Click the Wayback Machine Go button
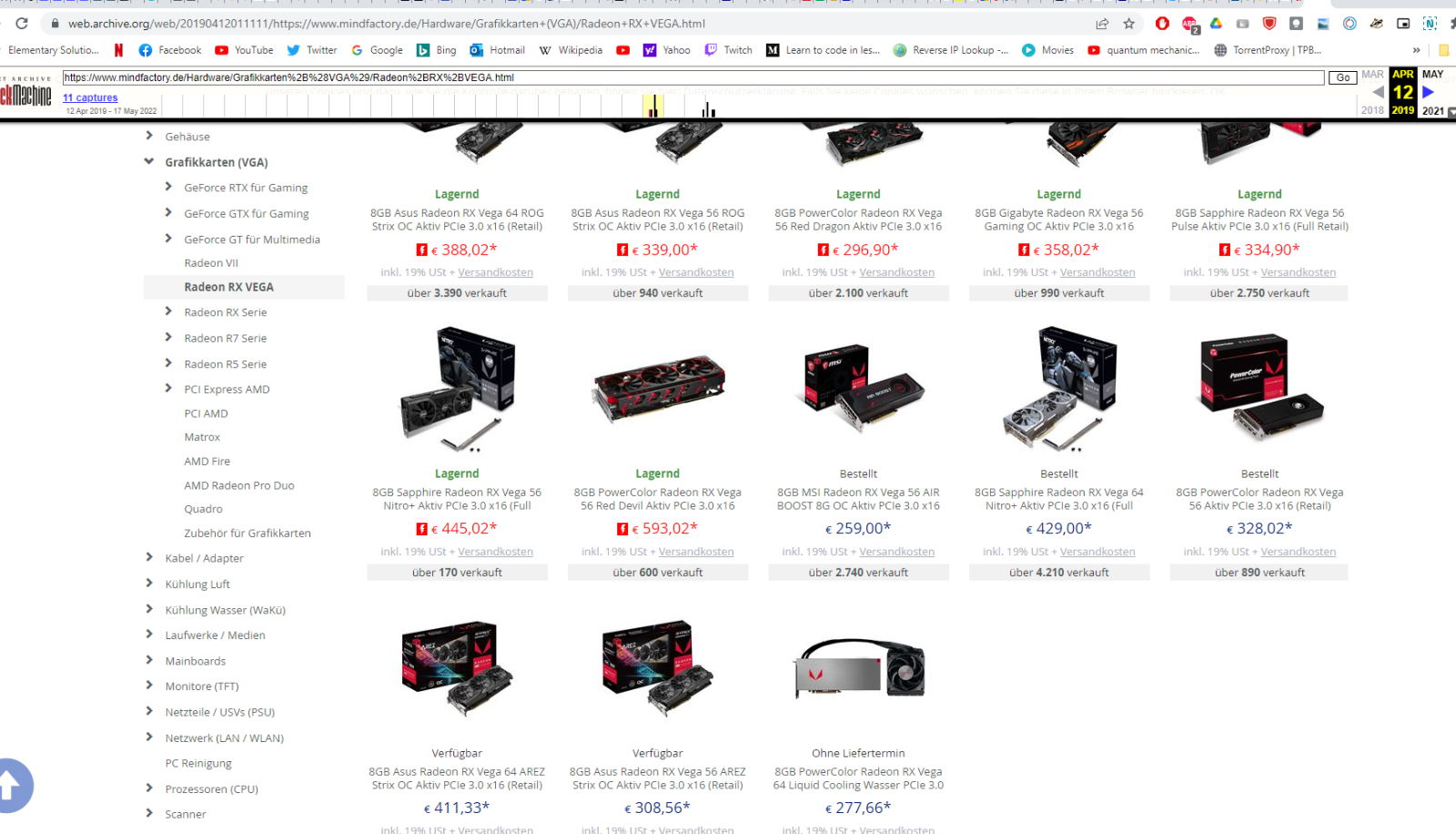This screenshot has height=834, width=1456. point(1343,78)
